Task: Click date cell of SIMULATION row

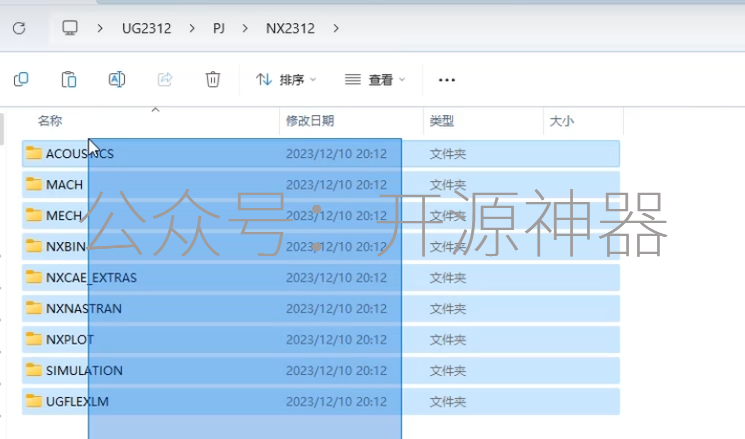Action: 336,371
